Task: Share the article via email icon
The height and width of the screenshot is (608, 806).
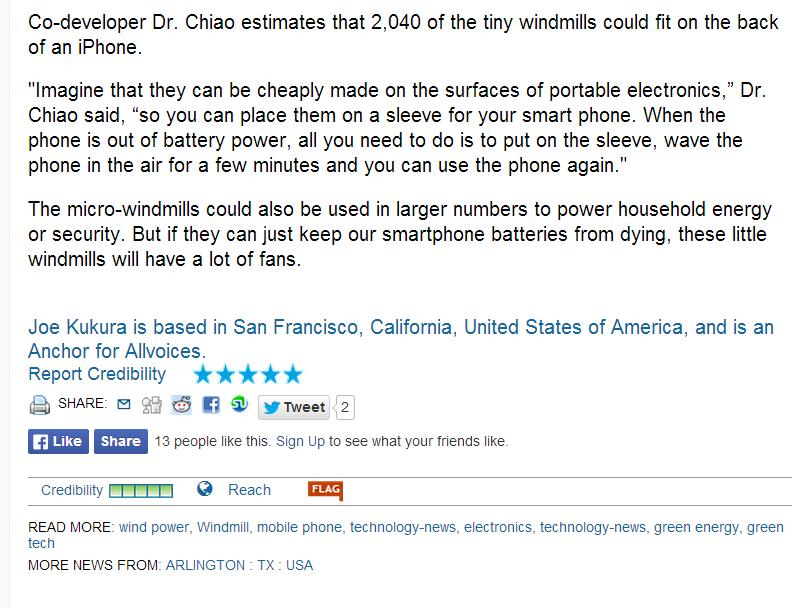Action: pyautogui.click(x=124, y=405)
